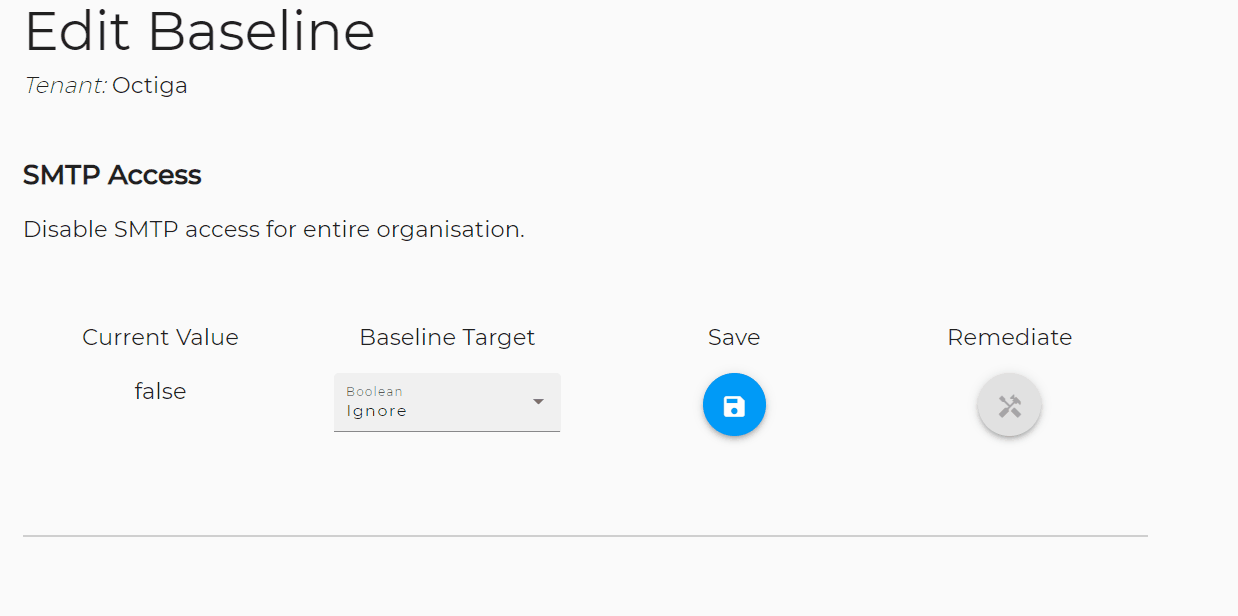Click the Save column label
This screenshot has width=1238, height=616.
point(733,337)
